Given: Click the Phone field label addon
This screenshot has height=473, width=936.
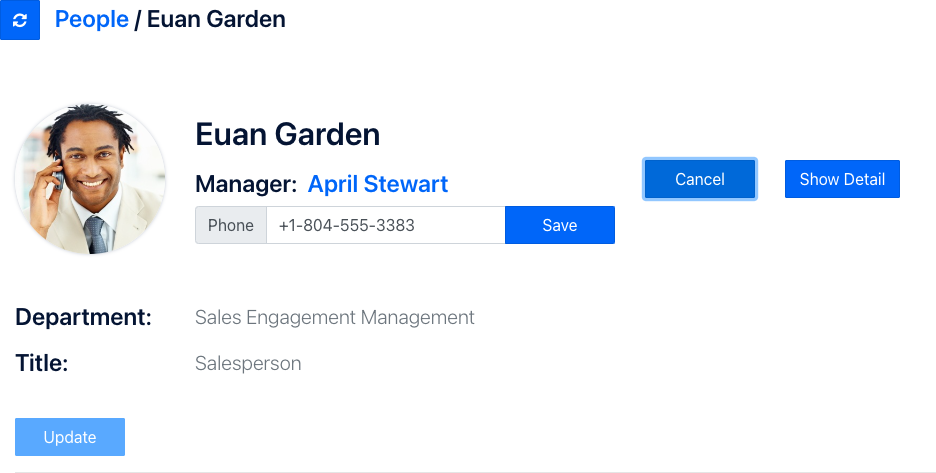Looking at the screenshot, I should pyautogui.click(x=231, y=225).
